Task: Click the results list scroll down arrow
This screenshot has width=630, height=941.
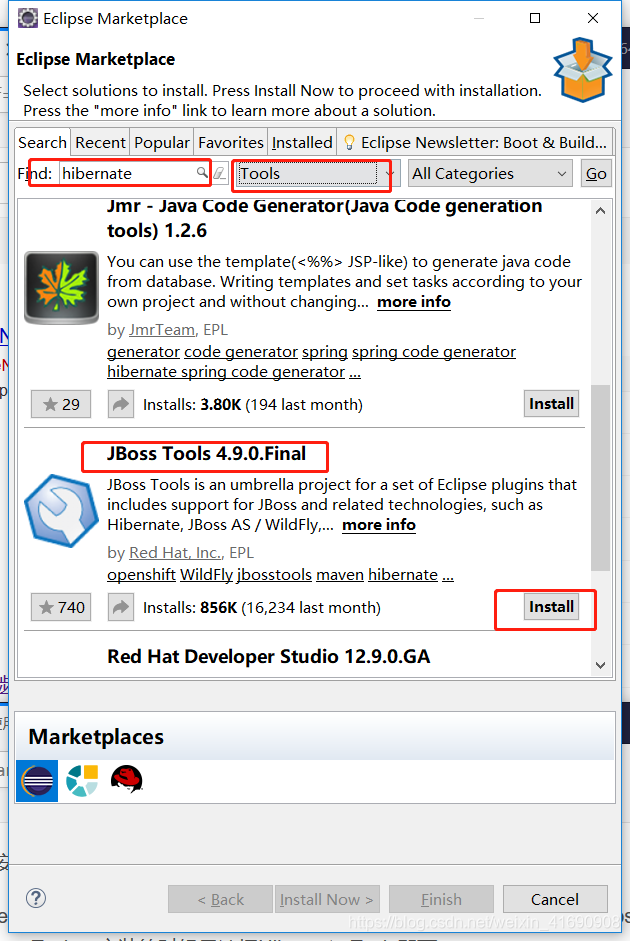Action: [600, 665]
